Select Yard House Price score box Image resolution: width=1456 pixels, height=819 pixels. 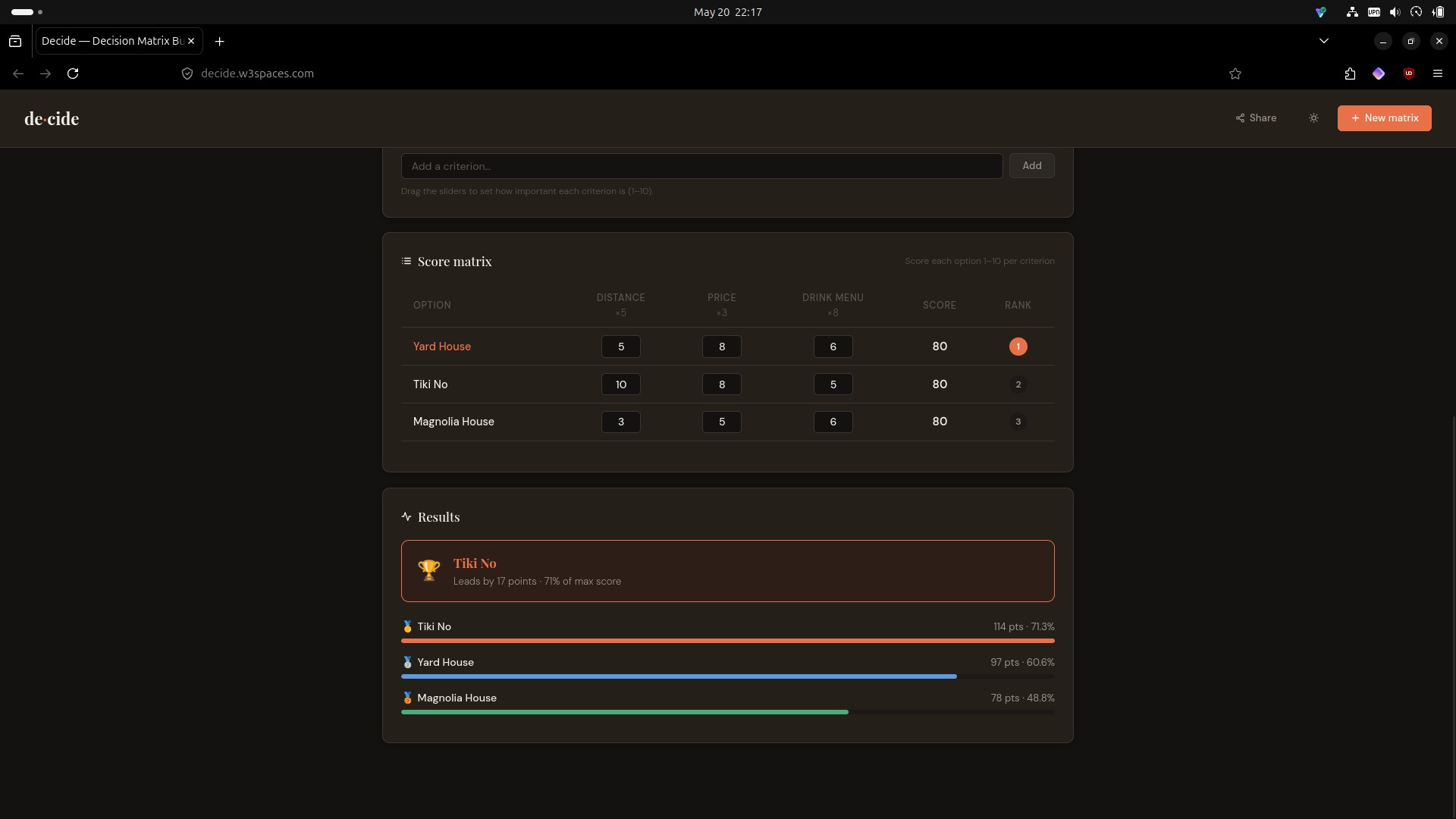coord(721,347)
